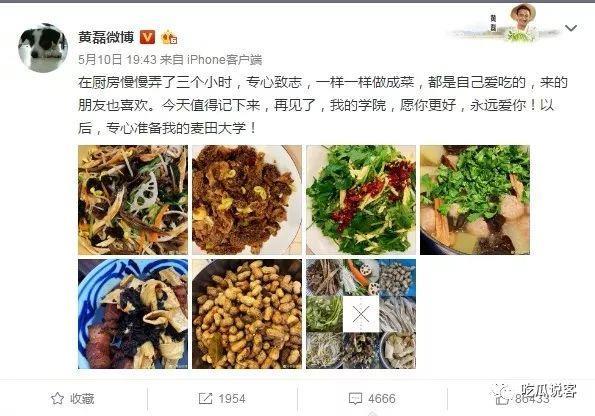
Task: Open the cilantro and chili salad photo
Action: pos(361,200)
